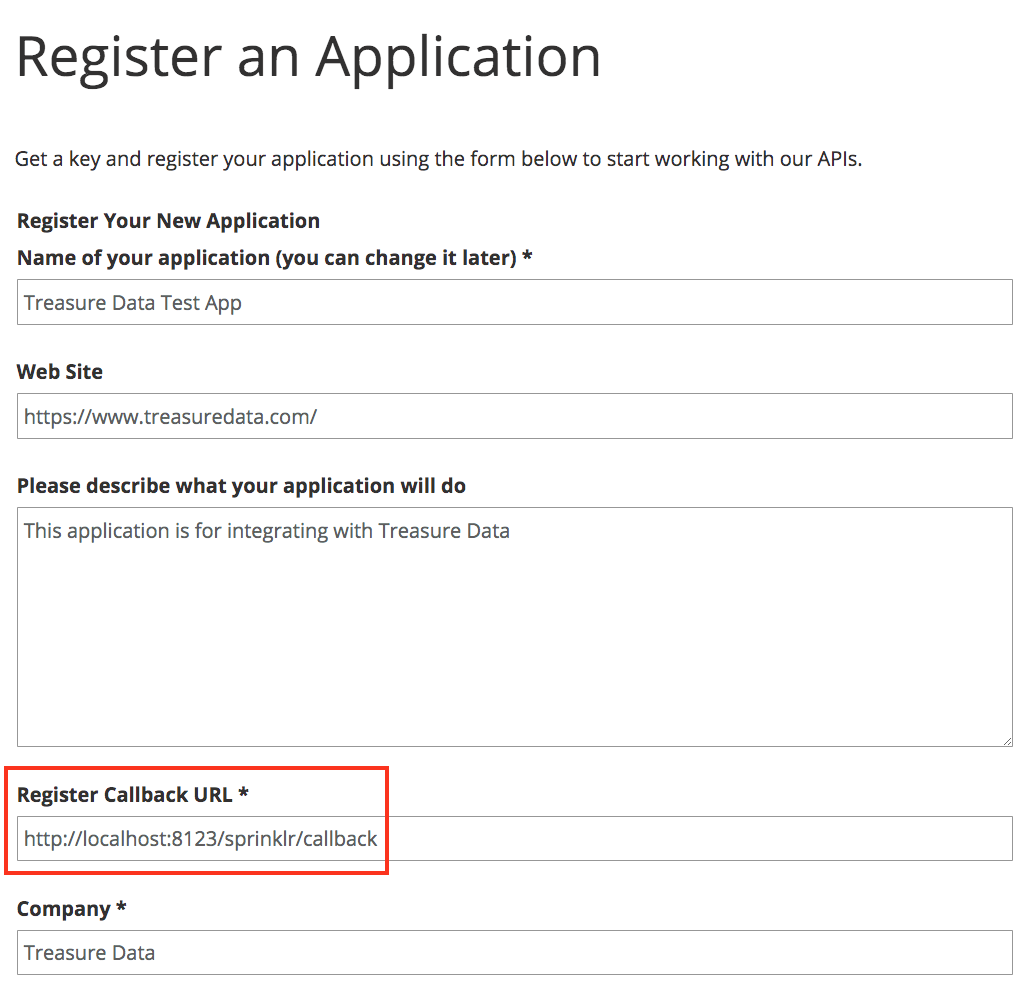The width and height of the screenshot is (1032, 989).
Task: Click the 'Please describe what your application will do' label
Action: tap(241, 486)
